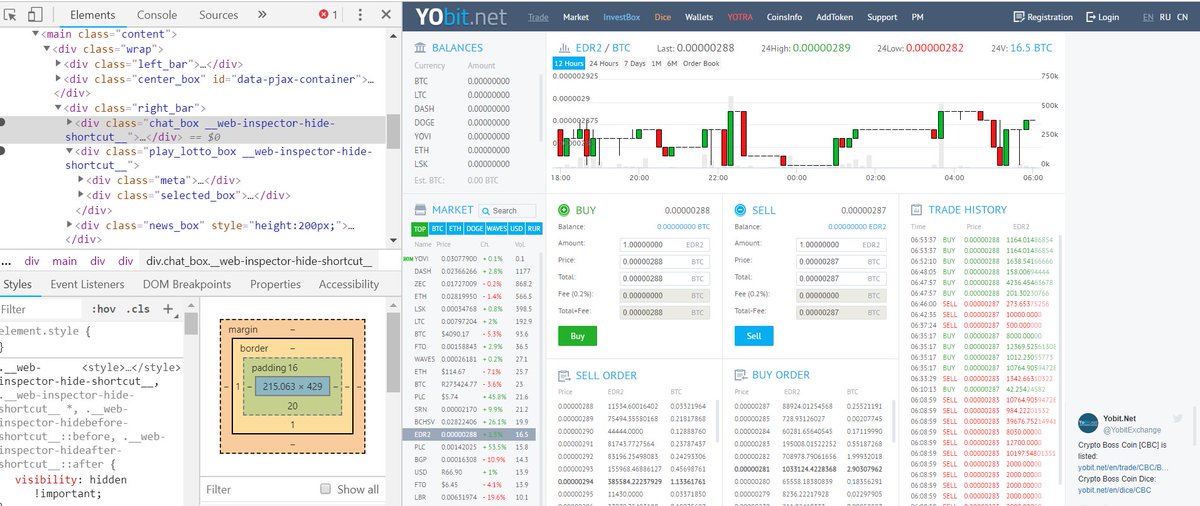Click the Buy Order list icon
Viewport: 1200px width, 506px height.
click(740, 375)
